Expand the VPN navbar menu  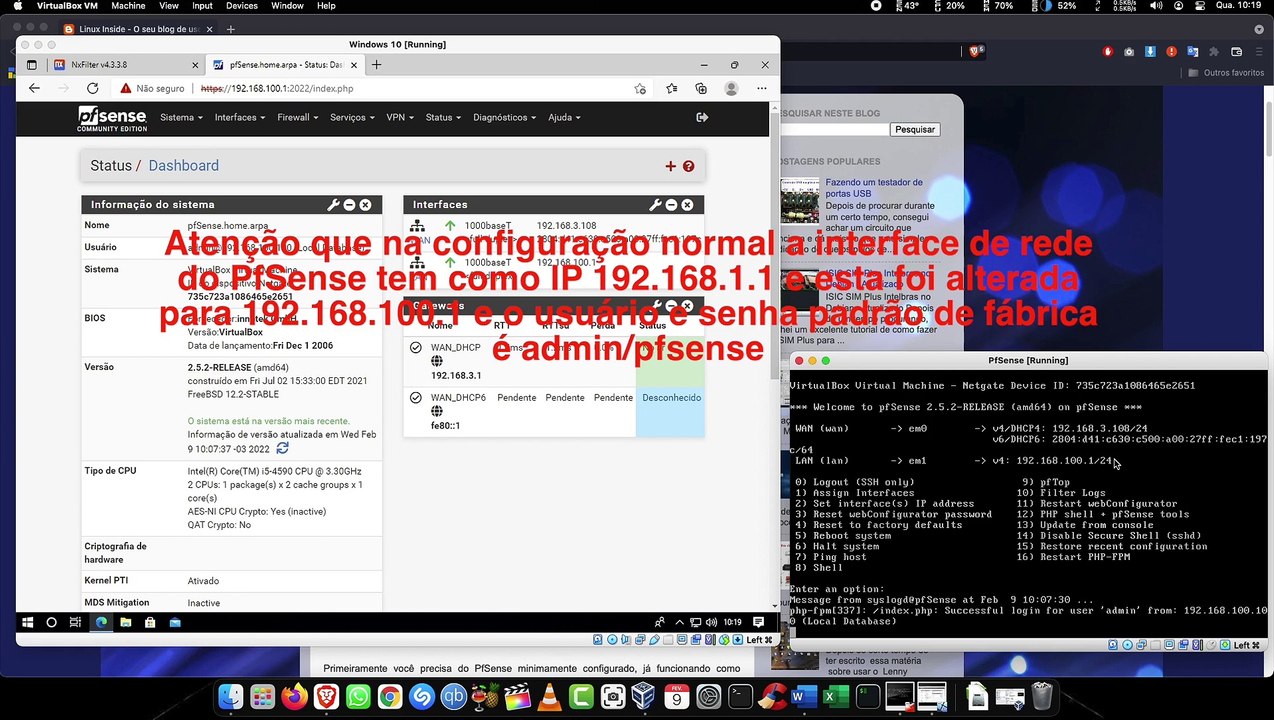pyautogui.click(x=399, y=117)
